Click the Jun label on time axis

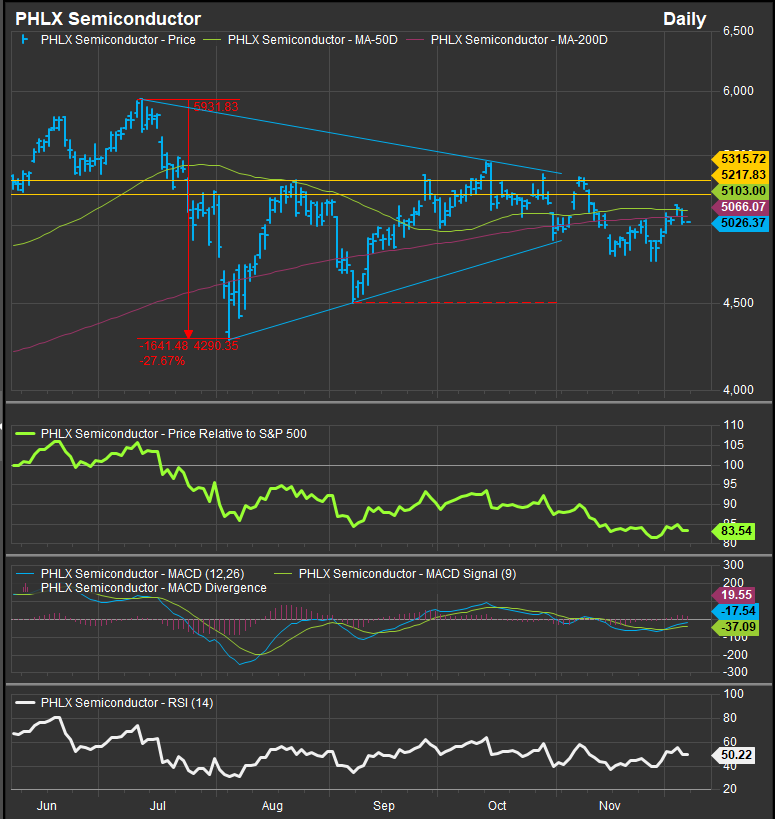point(46,805)
